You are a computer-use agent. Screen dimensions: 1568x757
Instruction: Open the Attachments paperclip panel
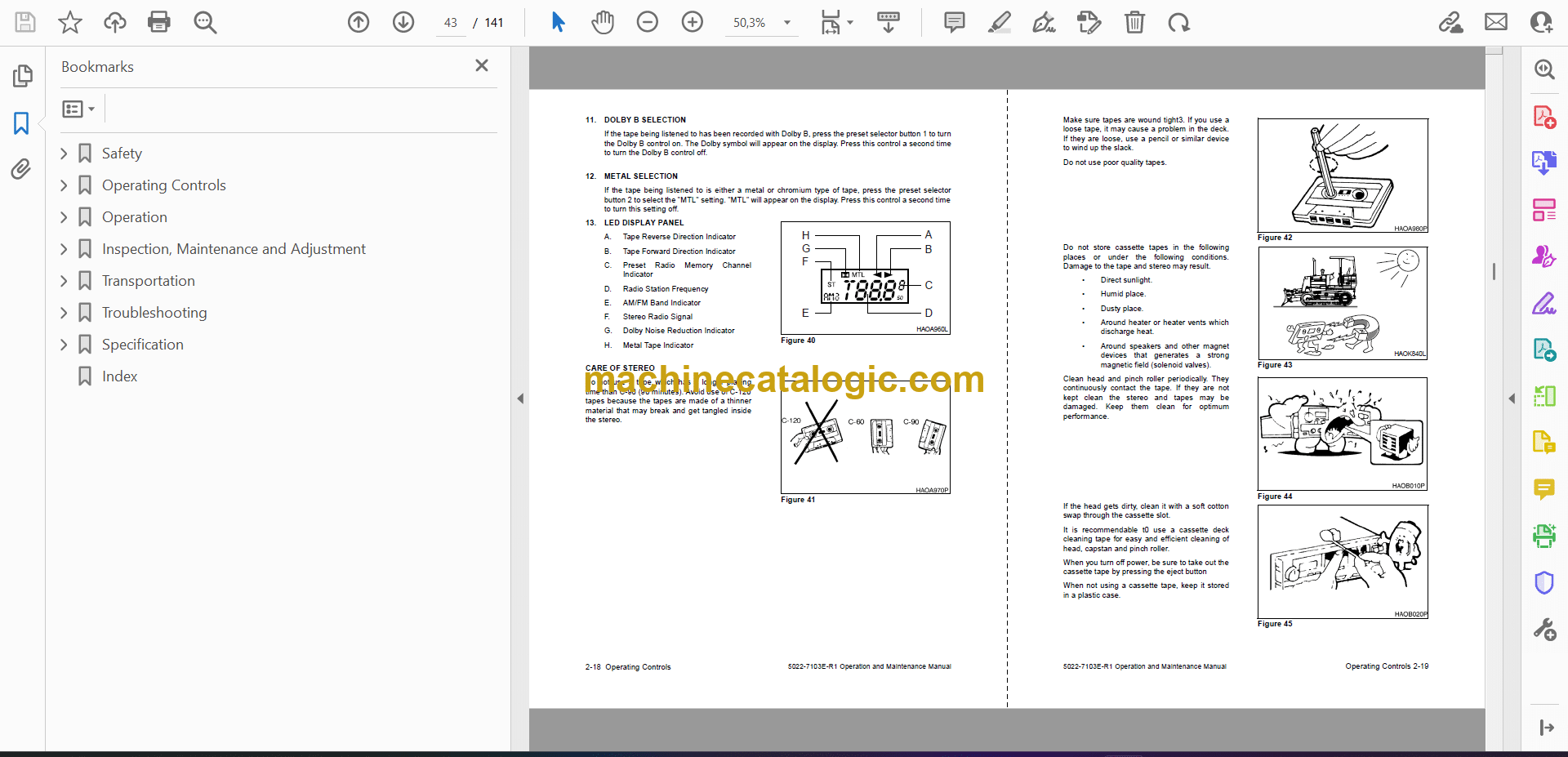21,169
